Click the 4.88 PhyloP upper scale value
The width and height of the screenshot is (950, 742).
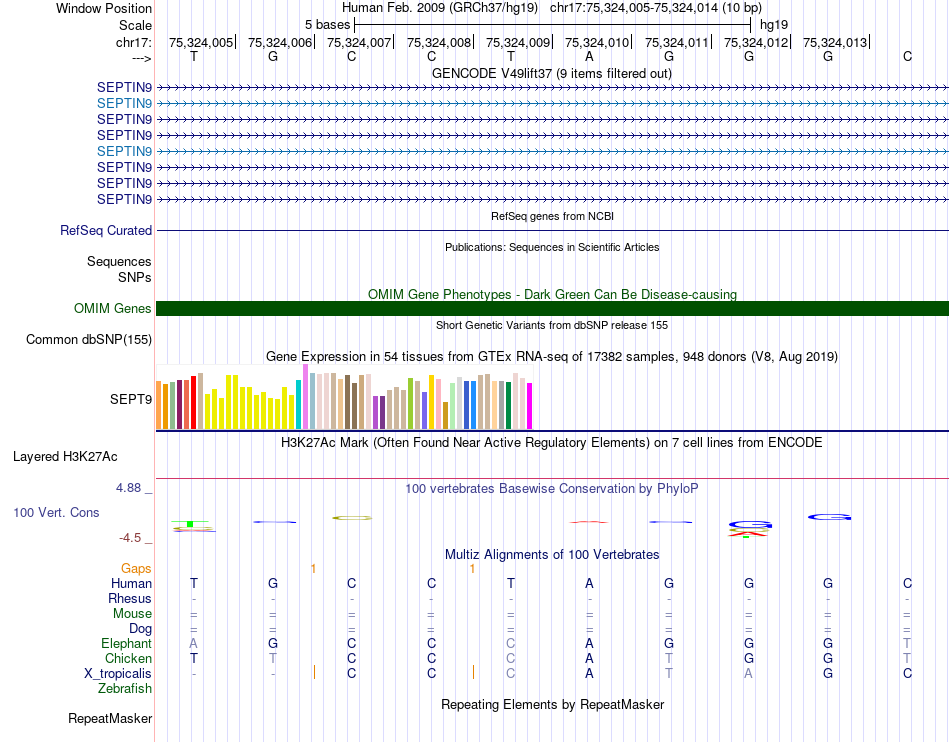(x=128, y=488)
